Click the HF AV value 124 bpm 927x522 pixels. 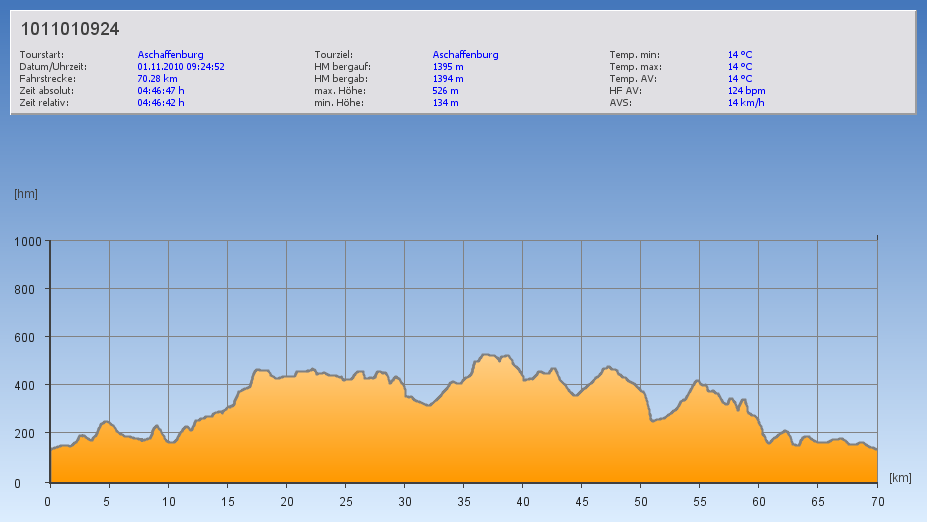(x=746, y=91)
